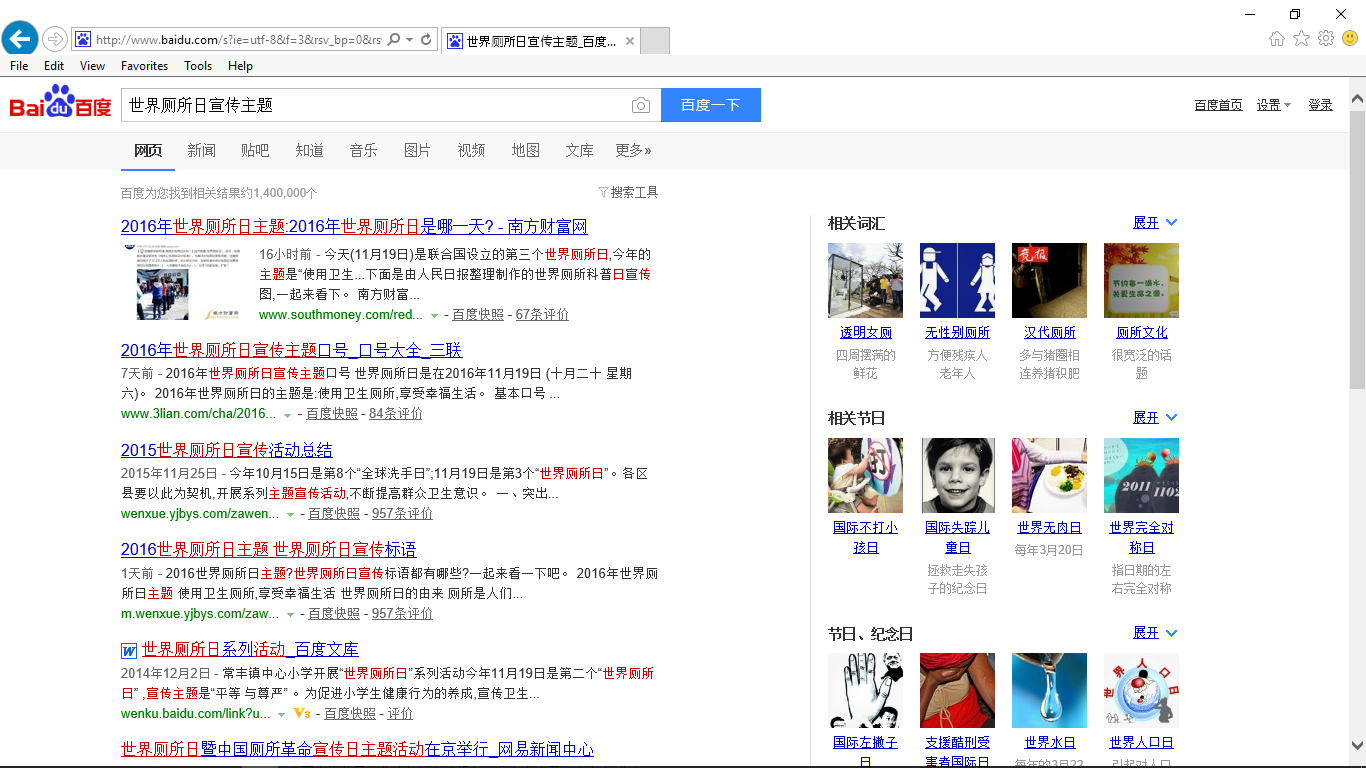
Task: Click the smiley feedback icon
Action: tap(1350, 39)
